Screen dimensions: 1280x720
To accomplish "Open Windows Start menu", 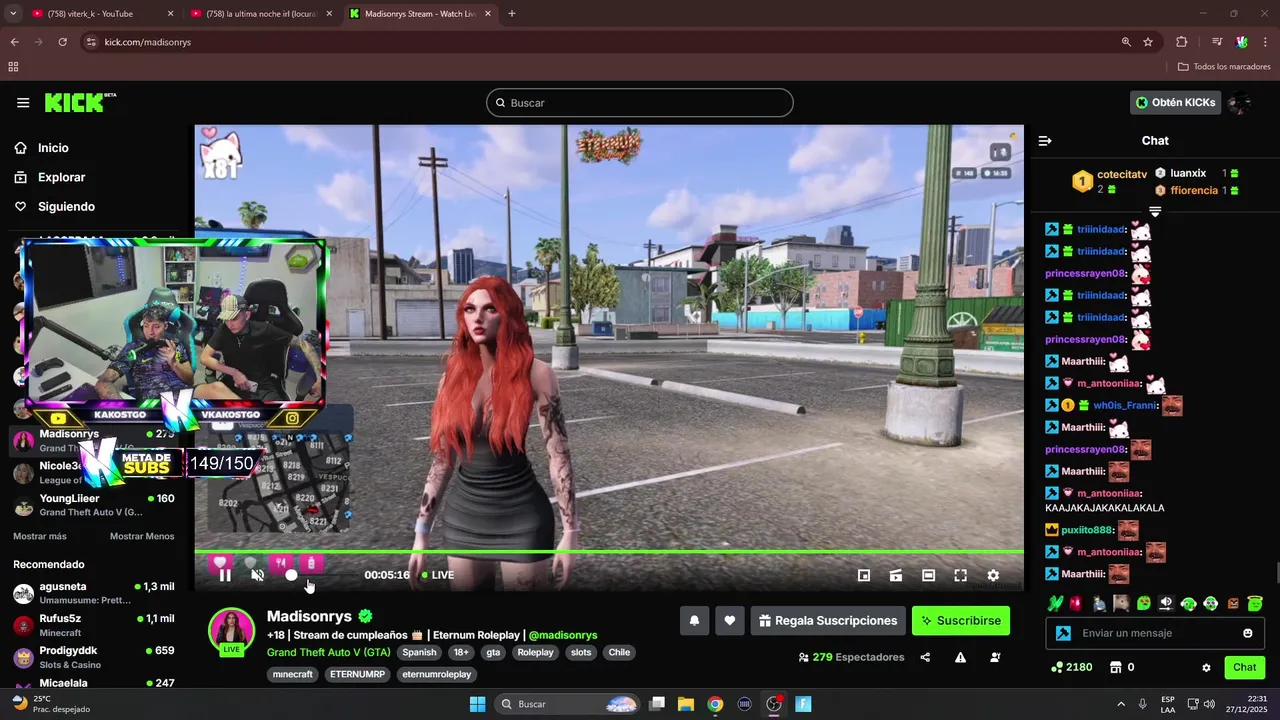I will click(x=477, y=704).
